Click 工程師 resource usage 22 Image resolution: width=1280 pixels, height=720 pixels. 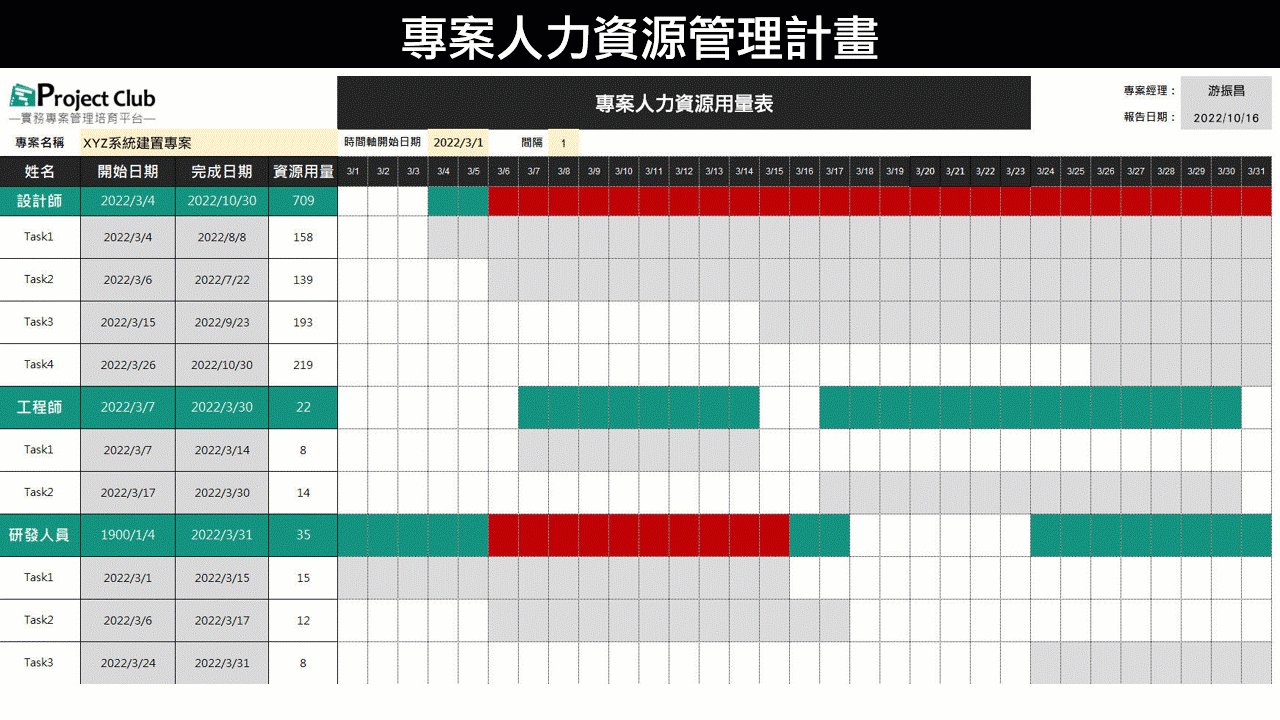(x=303, y=407)
